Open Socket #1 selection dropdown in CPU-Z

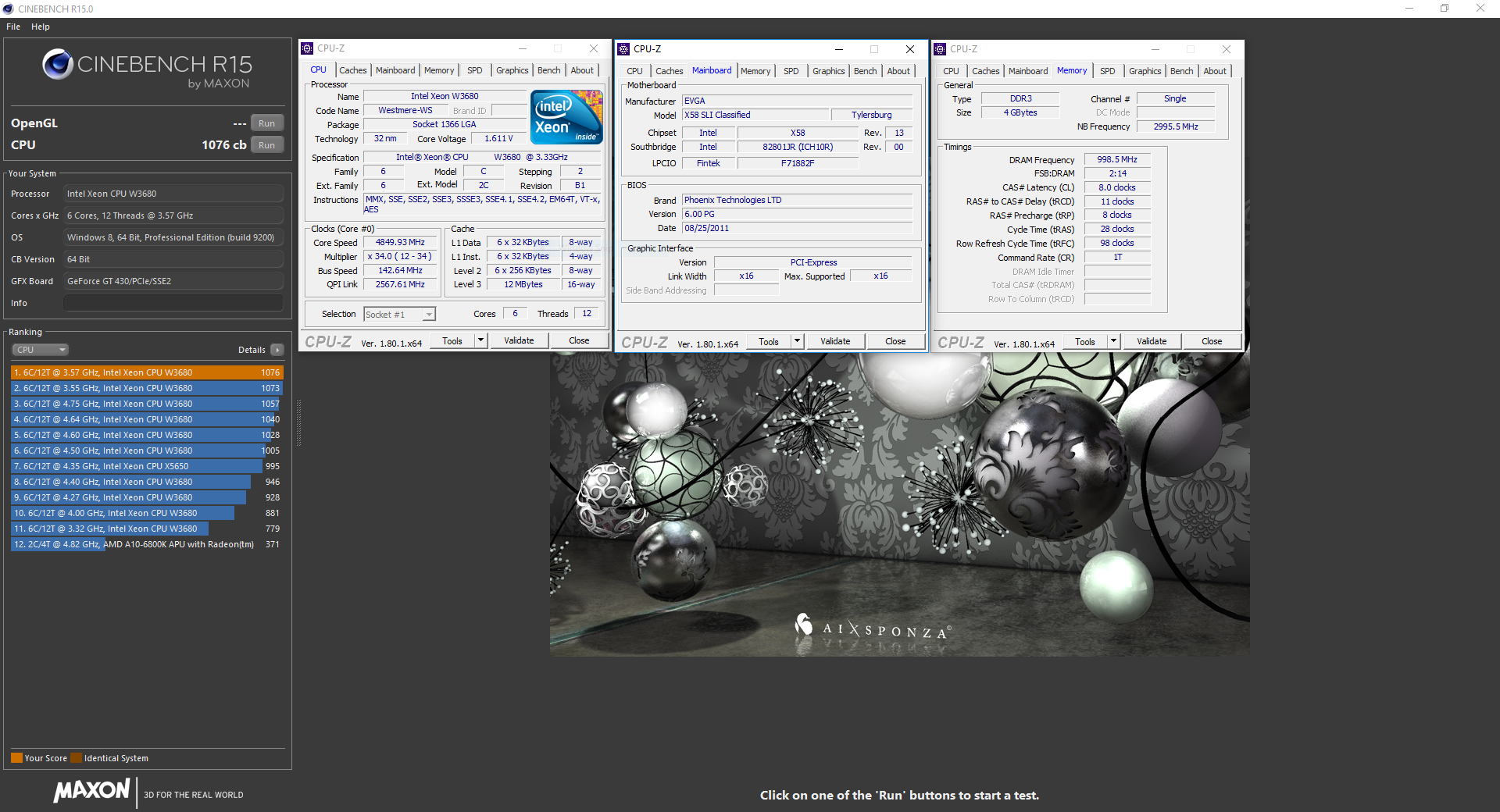[x=400, y=315]
